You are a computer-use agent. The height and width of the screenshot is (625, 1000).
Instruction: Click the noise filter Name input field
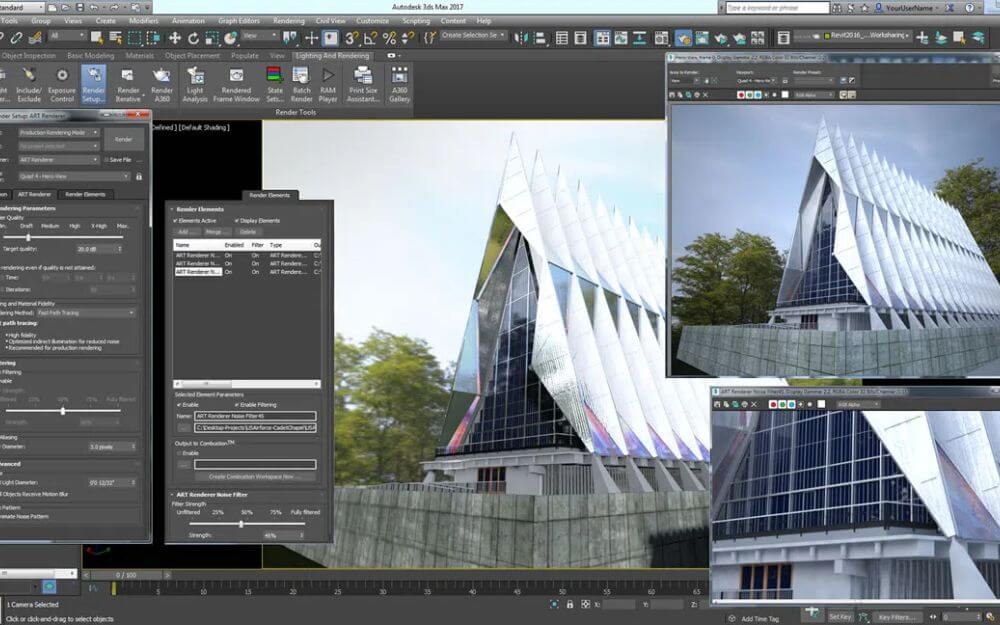255,414
